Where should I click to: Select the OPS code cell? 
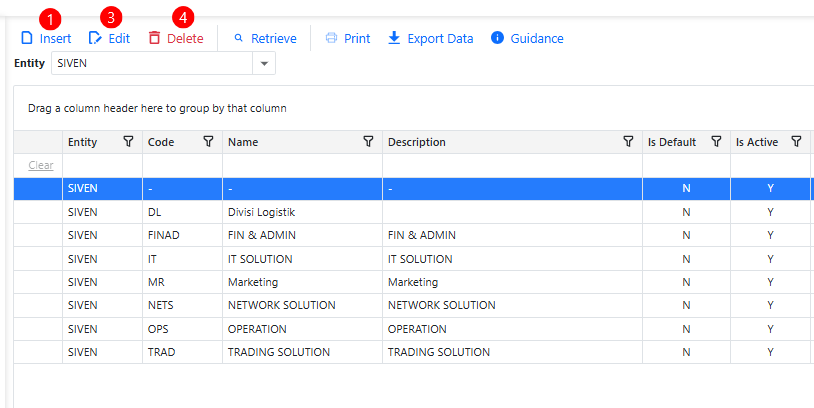coord(183,329)
